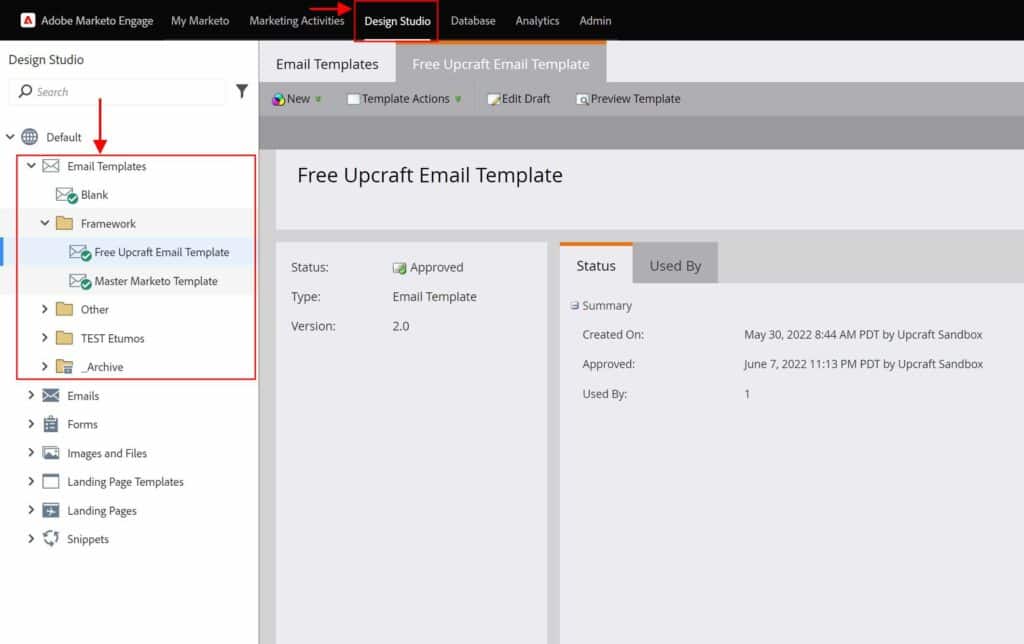Select the Status tab

(596, 265)
